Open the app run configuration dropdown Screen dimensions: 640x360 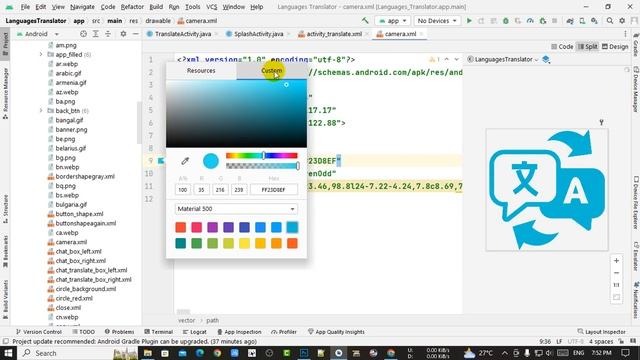coord(393,21)
